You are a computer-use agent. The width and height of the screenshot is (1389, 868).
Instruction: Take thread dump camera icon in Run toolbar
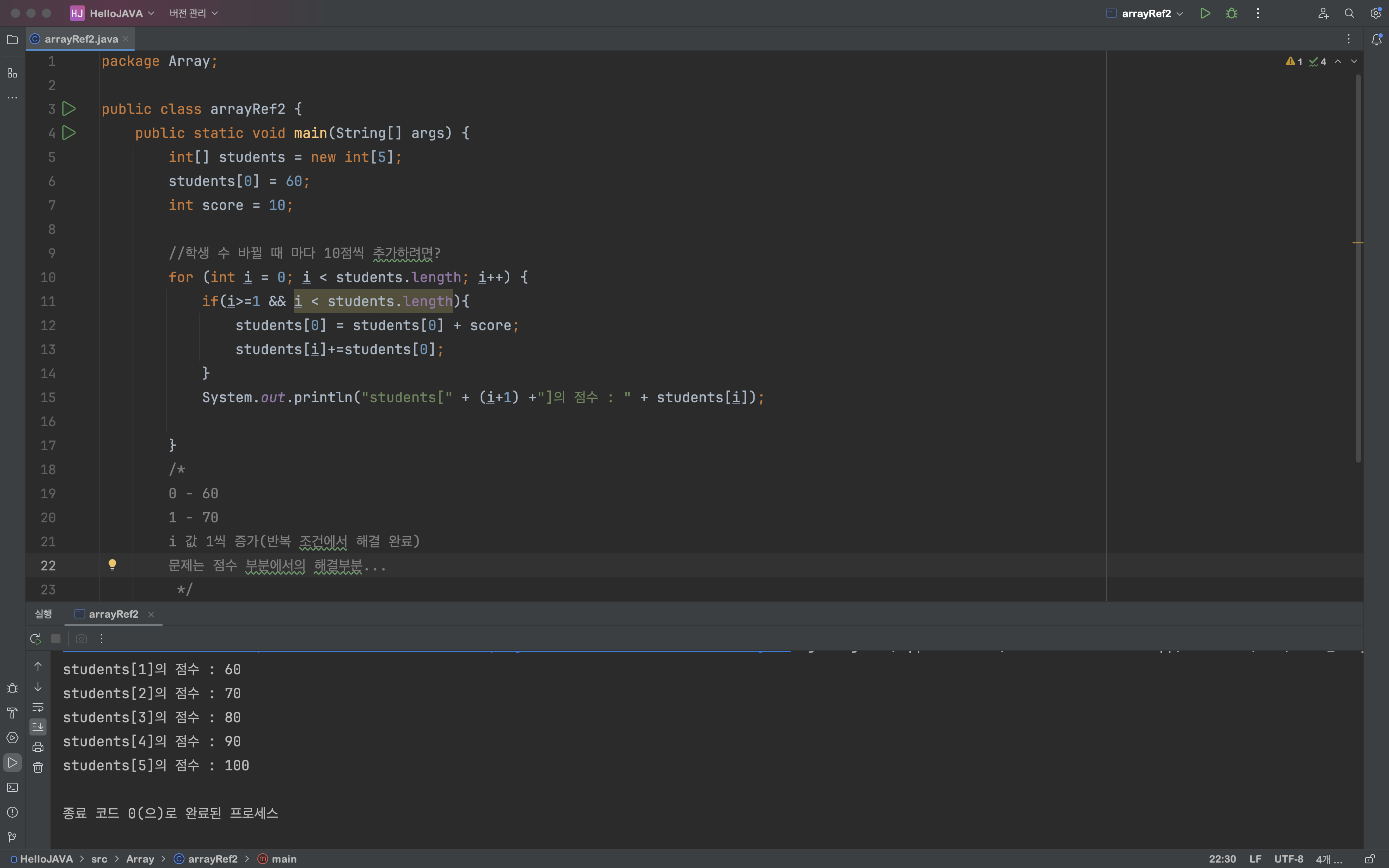[81, 638]
